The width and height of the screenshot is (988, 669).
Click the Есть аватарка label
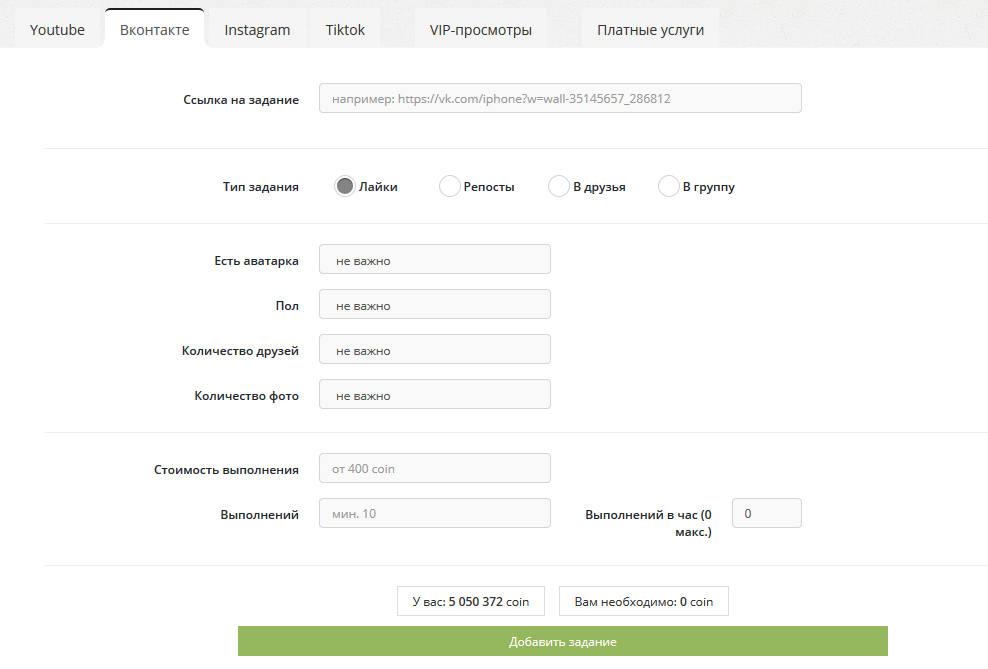tap(256, 261)
